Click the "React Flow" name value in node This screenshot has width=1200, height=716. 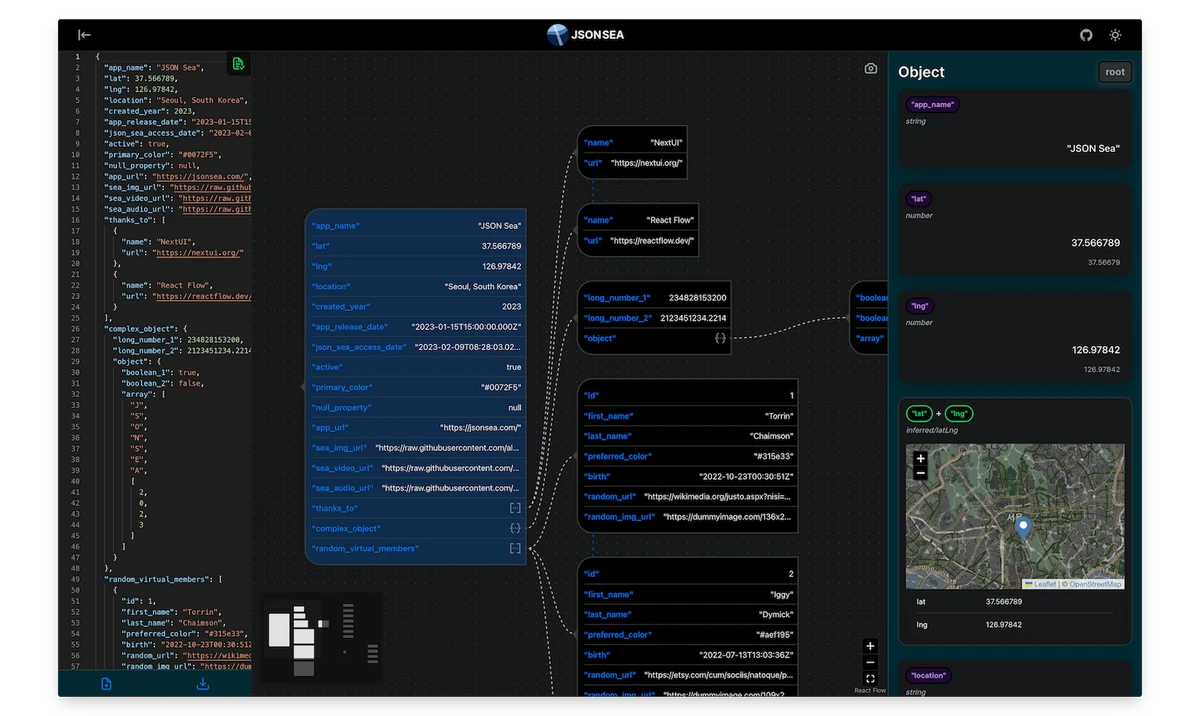tap(670, 220)
